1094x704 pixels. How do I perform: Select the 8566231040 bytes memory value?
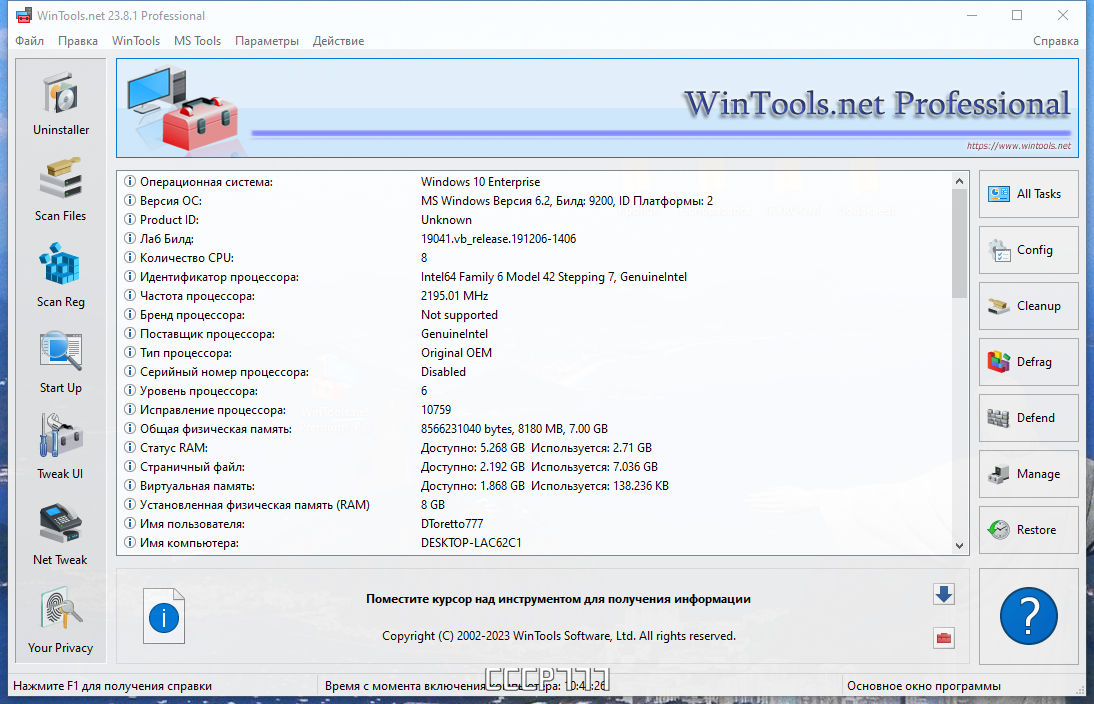[x=514, y=428]
